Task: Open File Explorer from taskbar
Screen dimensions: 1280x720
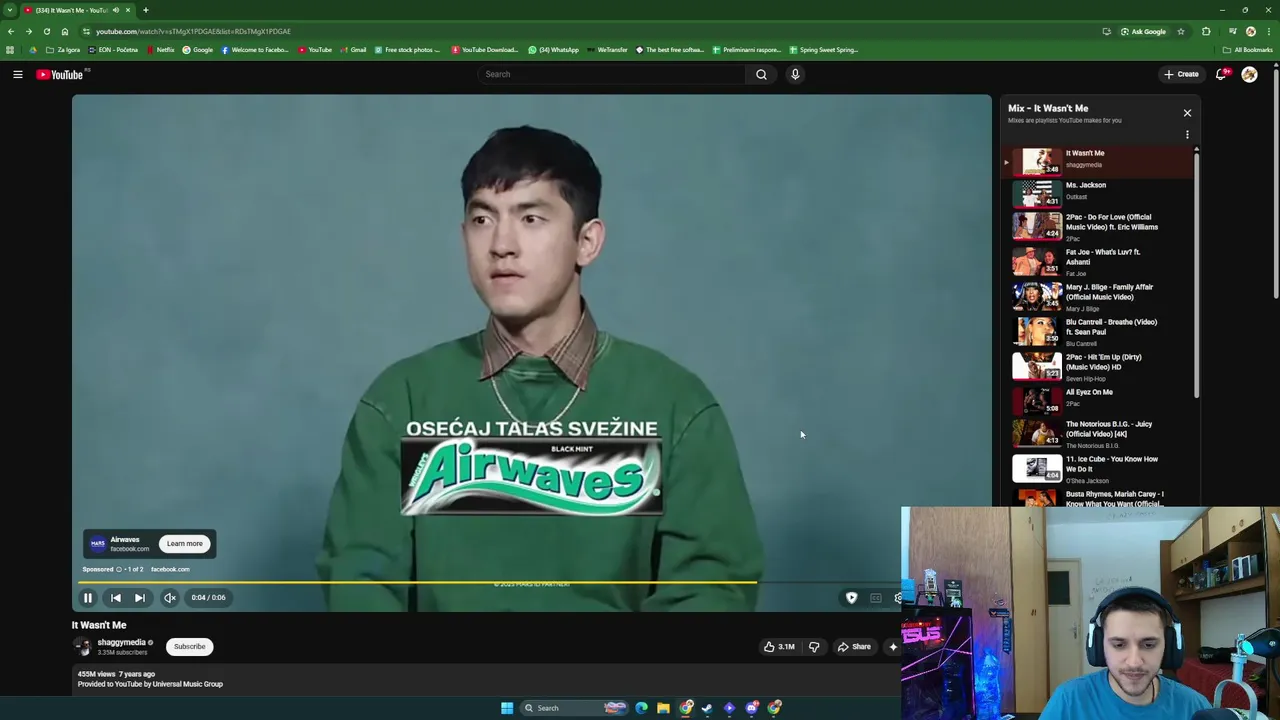Action: tap(663, 708)
